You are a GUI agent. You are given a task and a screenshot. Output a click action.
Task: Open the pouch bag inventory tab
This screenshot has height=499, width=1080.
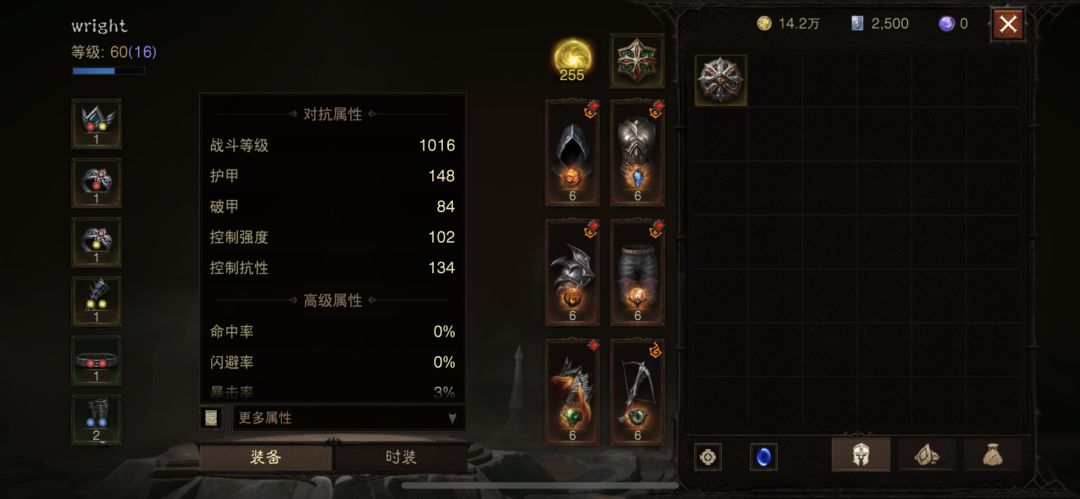tap(993, 455)
